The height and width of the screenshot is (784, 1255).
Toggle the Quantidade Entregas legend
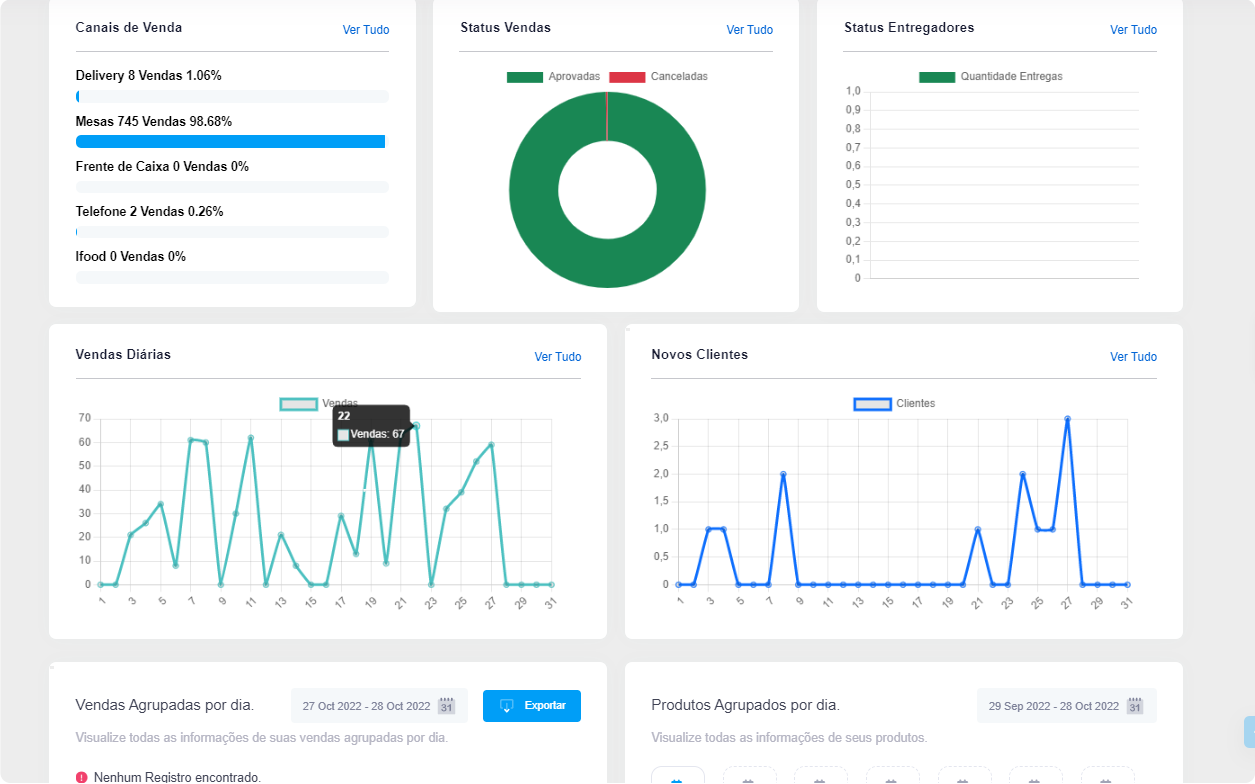pyautogui.click(x=992, y=76)
